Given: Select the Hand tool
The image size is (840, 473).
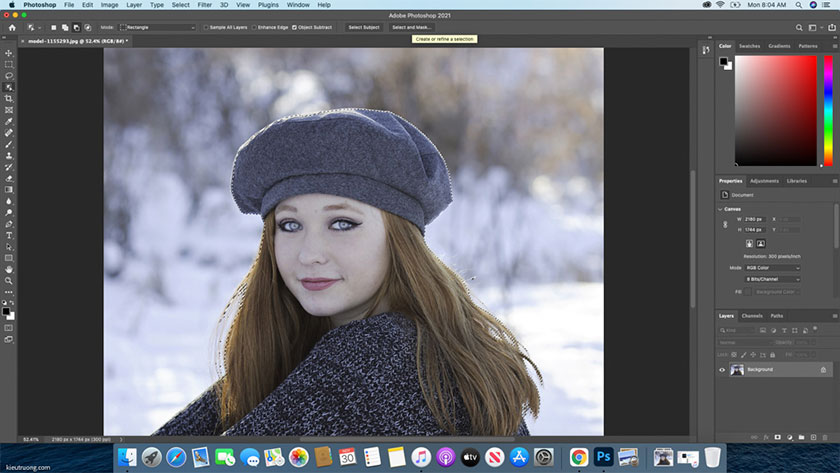Looking at the screenshot, I should pyautogui.click(x=9, y=269).
